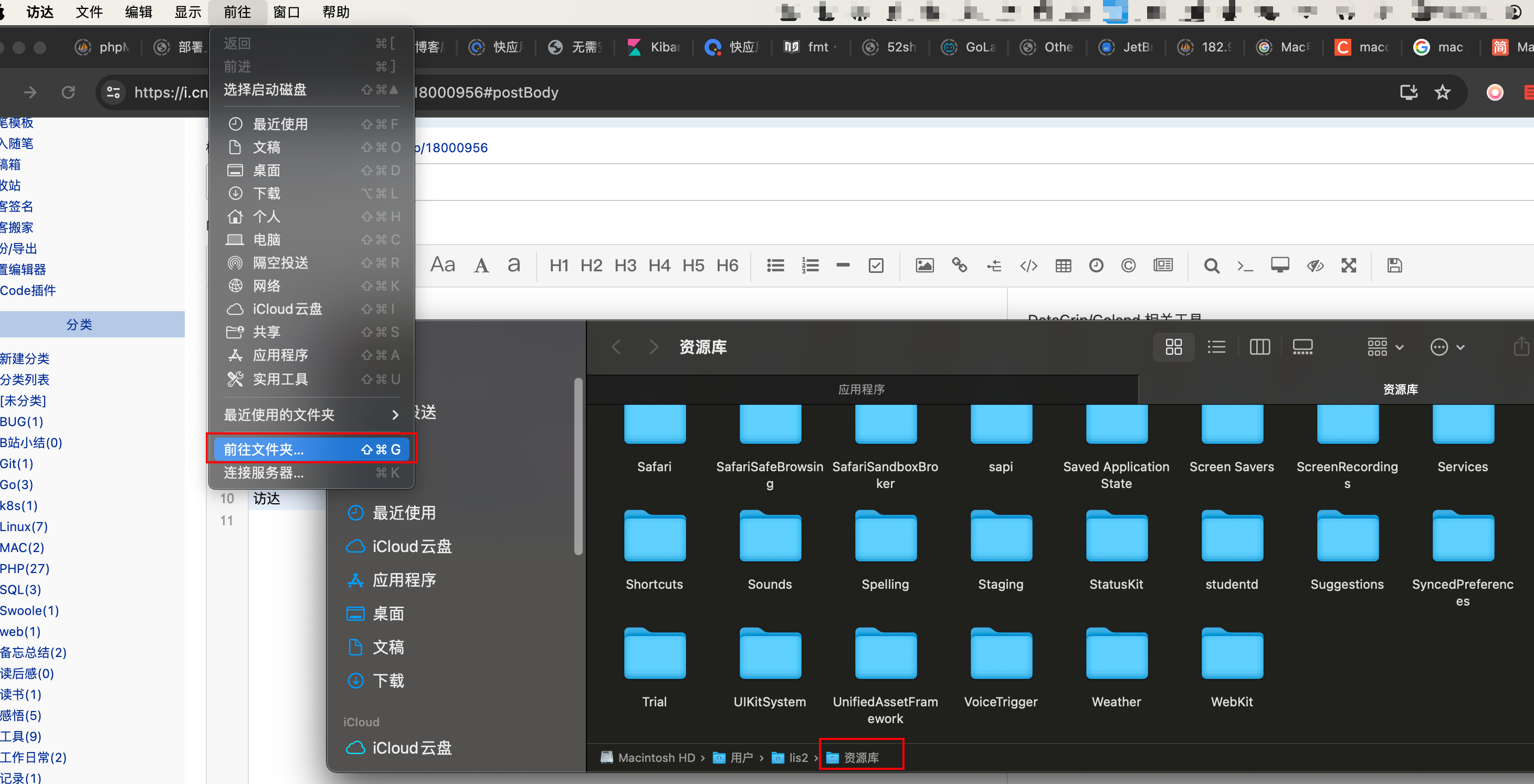The image size is (1534, 784).
Task: Insert image via editor toolbar icon
Action: [924, 266]
